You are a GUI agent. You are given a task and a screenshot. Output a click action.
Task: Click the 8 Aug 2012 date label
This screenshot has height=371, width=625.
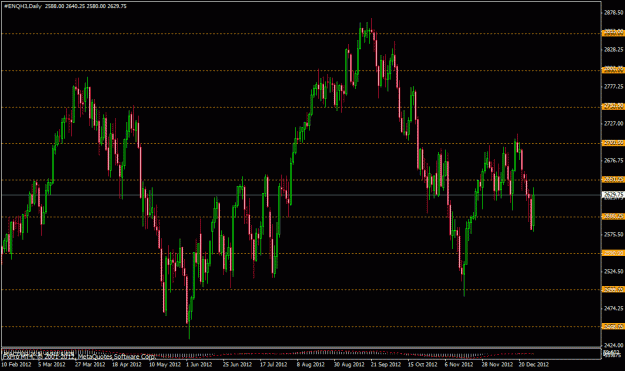[311, 364]
